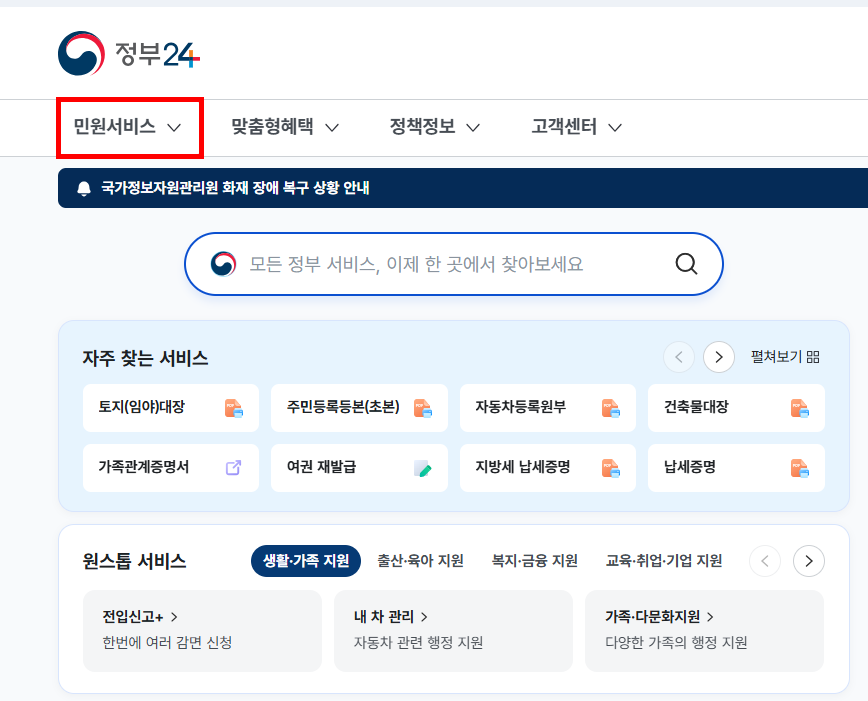Select the 생활·가족 지원 pill toggle

[306, 561]
